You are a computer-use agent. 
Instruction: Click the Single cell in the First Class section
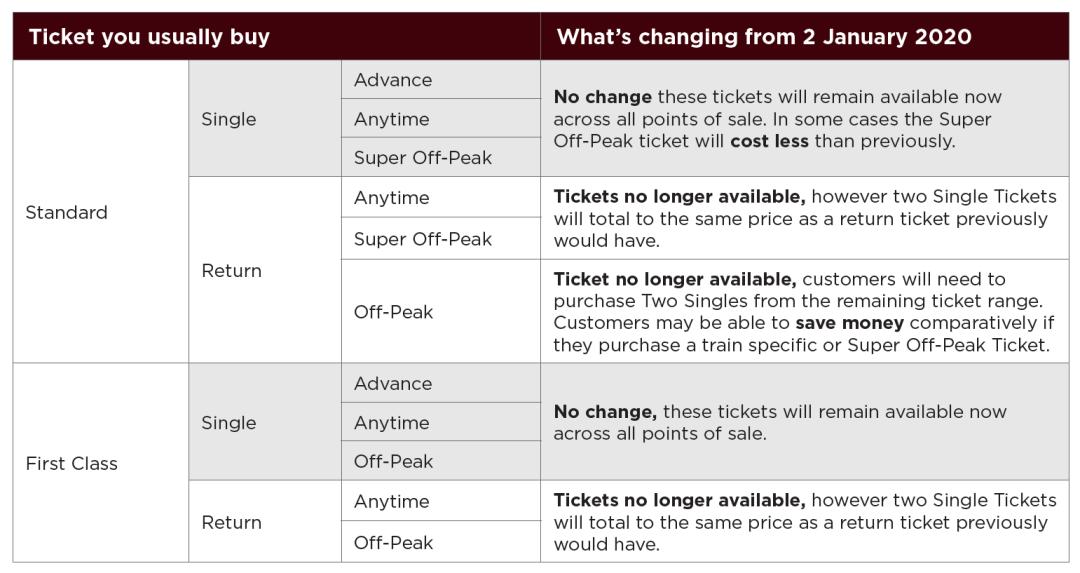(228, 423)
